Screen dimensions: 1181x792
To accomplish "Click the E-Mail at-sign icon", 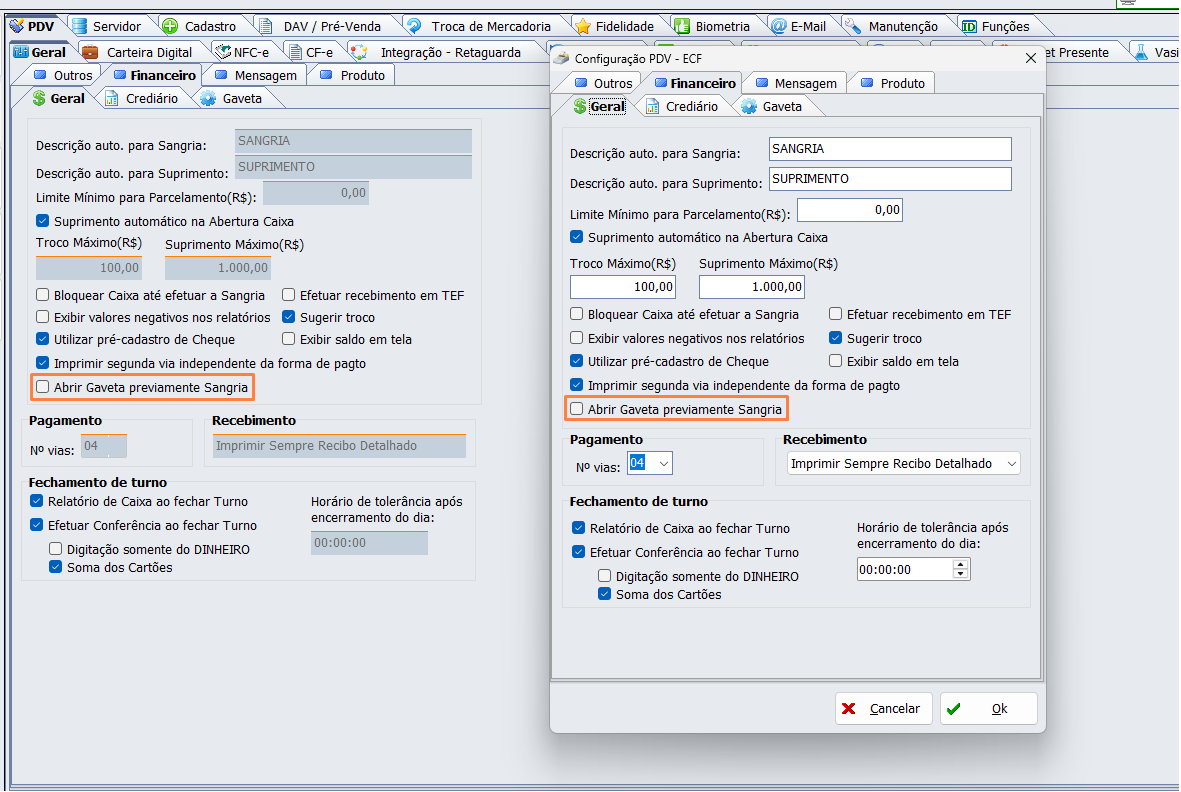I will [776, 27].
